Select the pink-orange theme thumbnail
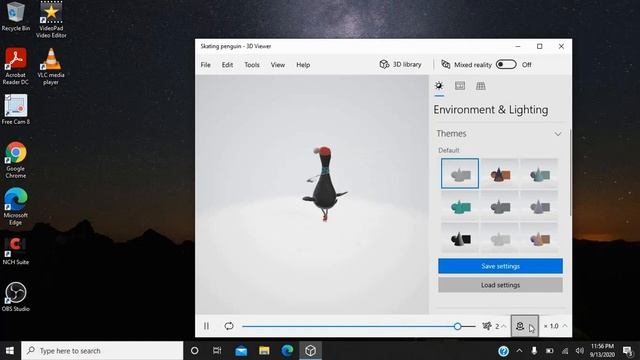640x360 pixels. pyautogui.click(x=539, y=238)
